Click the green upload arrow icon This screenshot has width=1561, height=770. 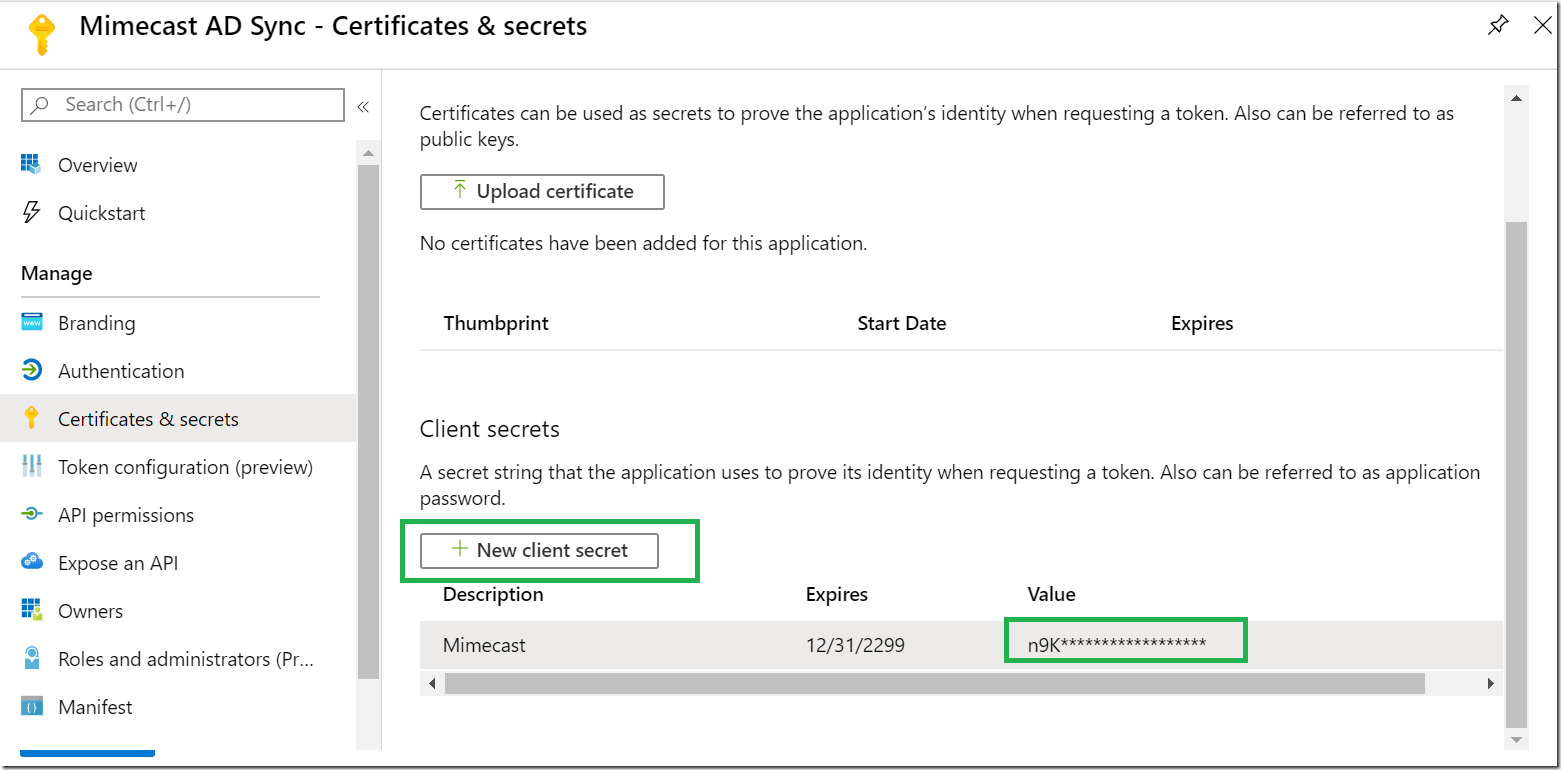460,190
